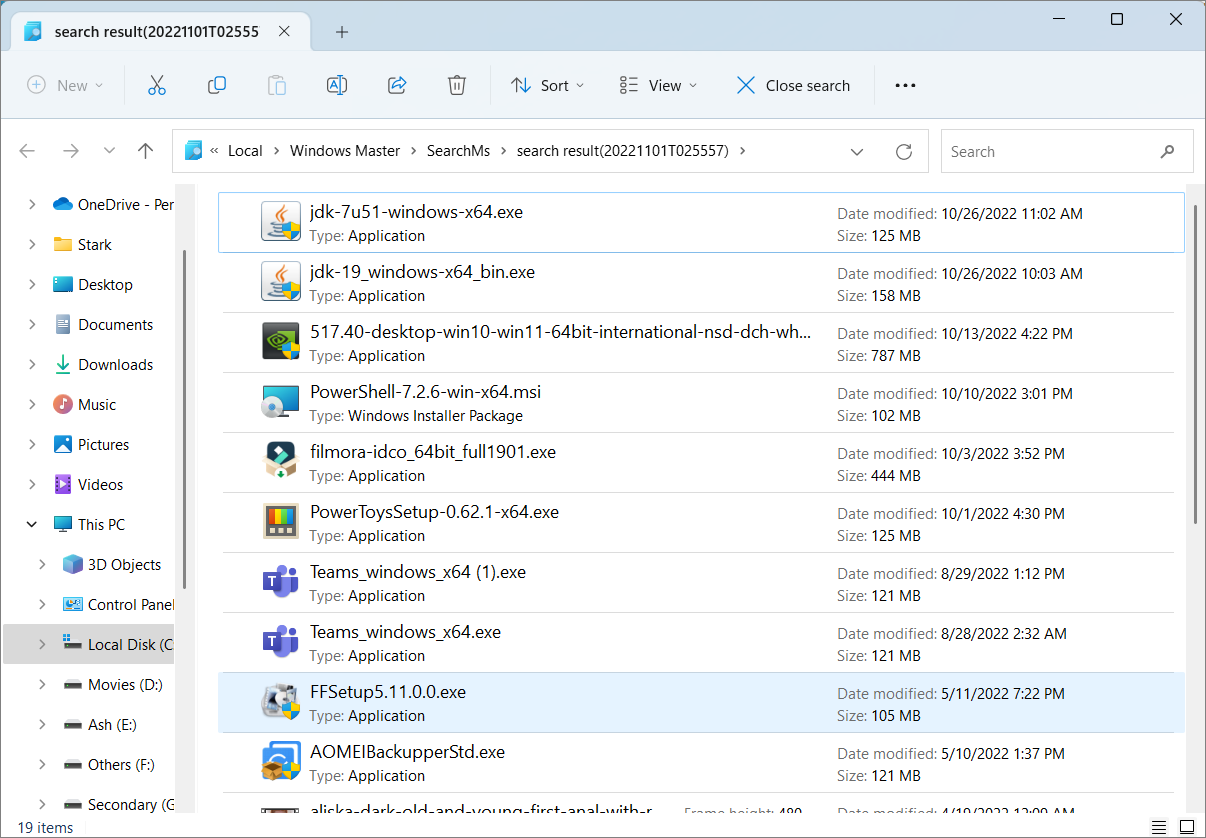
Task: Click the FFSetup5.11.0.0.exe icon
Action: point(281,703)
